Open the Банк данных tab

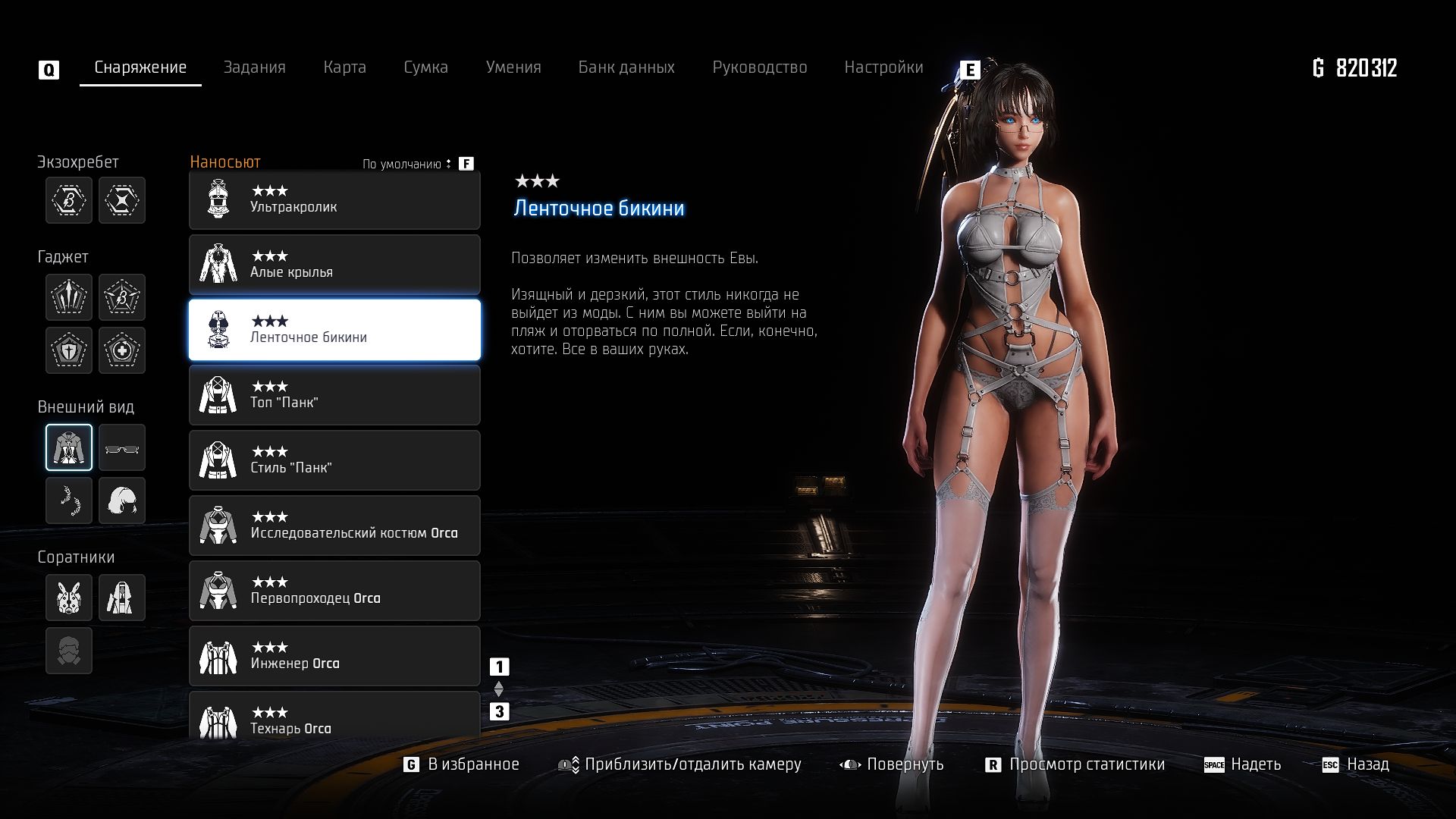pos(626,67)
